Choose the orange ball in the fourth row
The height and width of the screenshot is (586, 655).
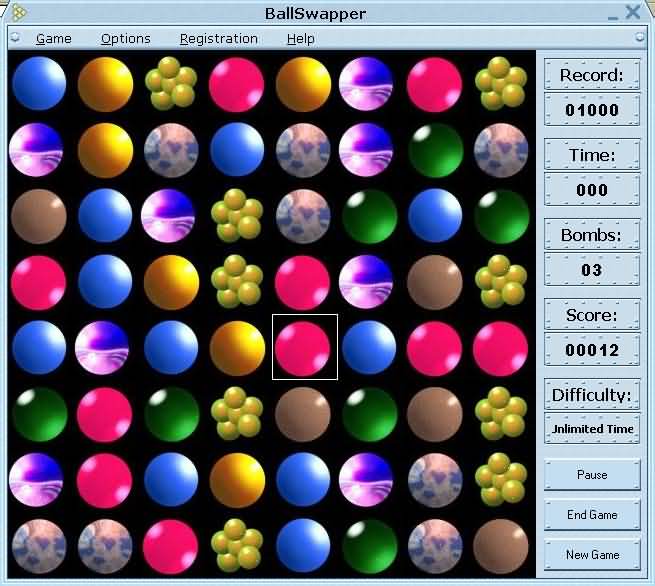pos(171,282)
